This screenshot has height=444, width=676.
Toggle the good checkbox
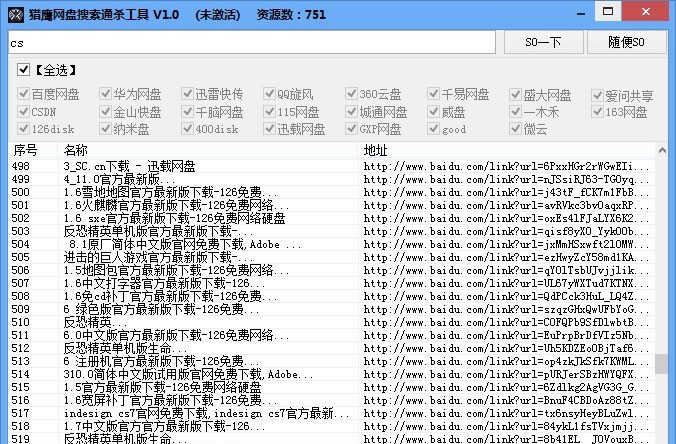tap(433, 128)
